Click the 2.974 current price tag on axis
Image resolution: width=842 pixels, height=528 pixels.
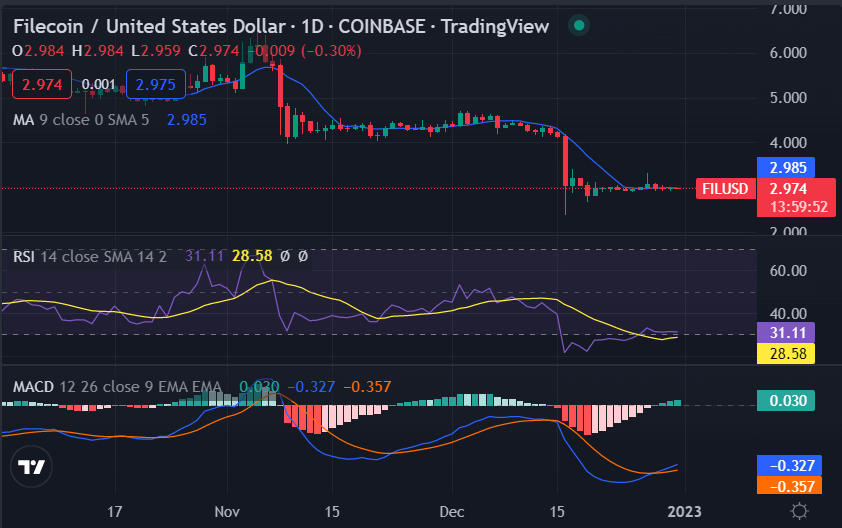[788, 189]
